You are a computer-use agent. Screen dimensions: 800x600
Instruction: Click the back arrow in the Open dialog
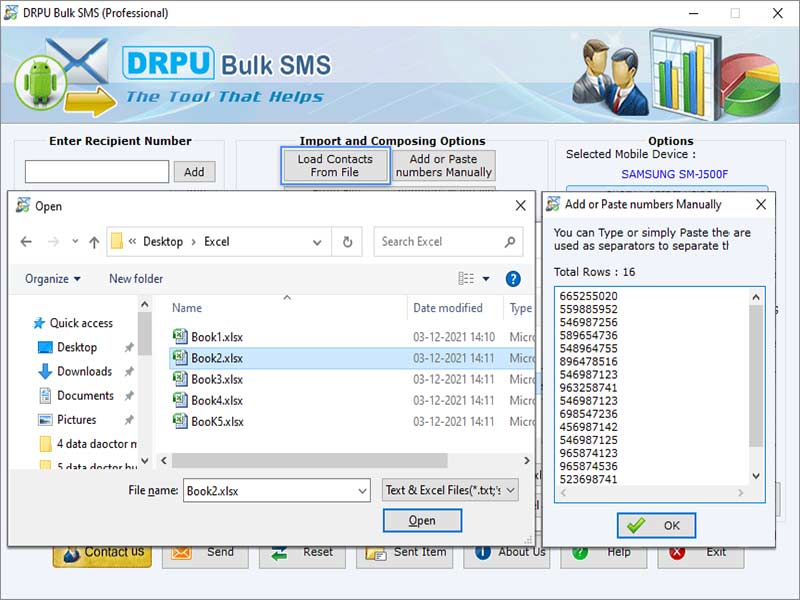point(26,241)
